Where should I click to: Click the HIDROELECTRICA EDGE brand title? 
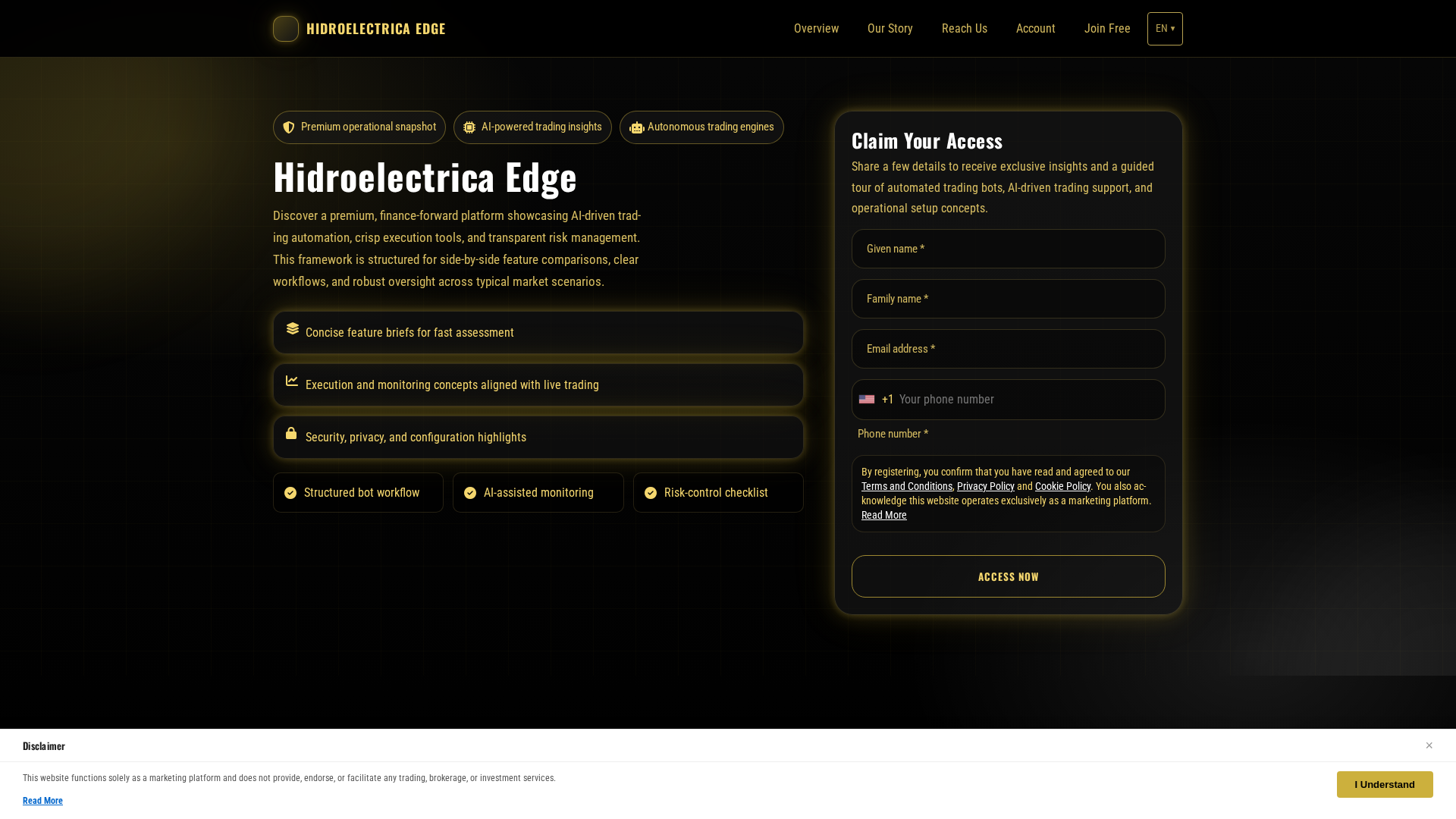(x=376, y=29)
